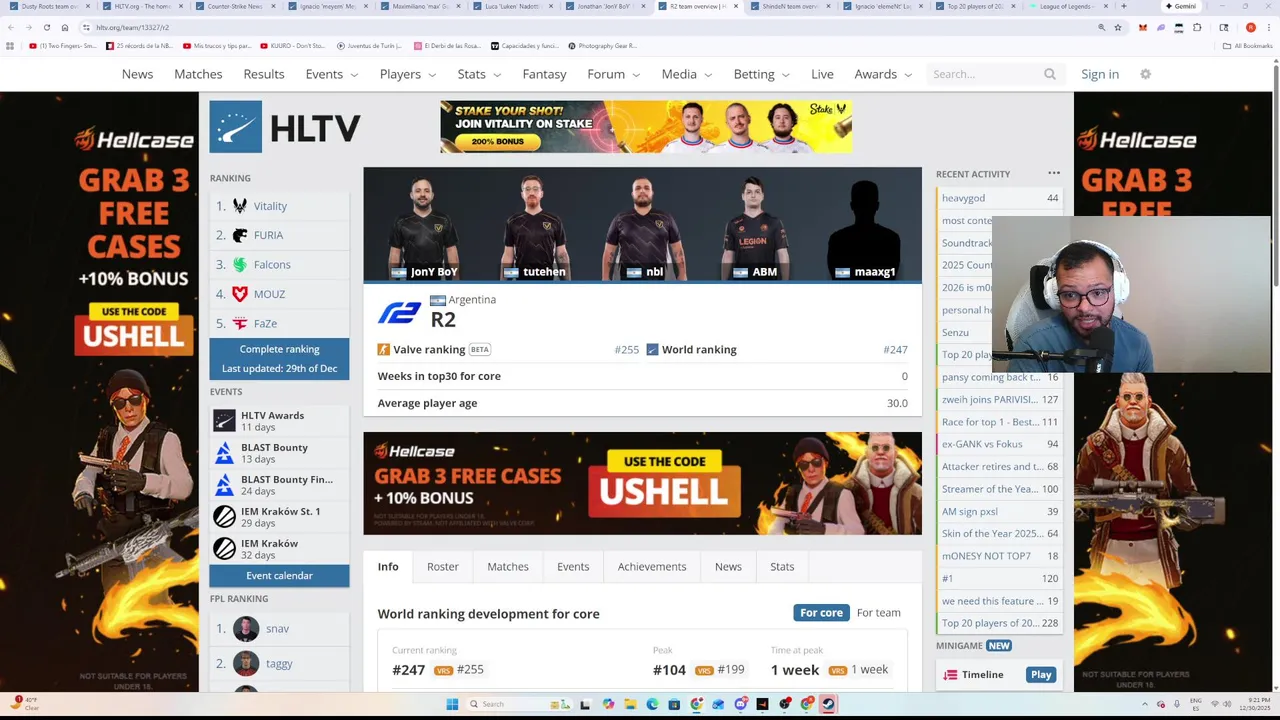Click the Vitality team logo in ranking
The image size is (1280, 720).
(x=240, y=206)
